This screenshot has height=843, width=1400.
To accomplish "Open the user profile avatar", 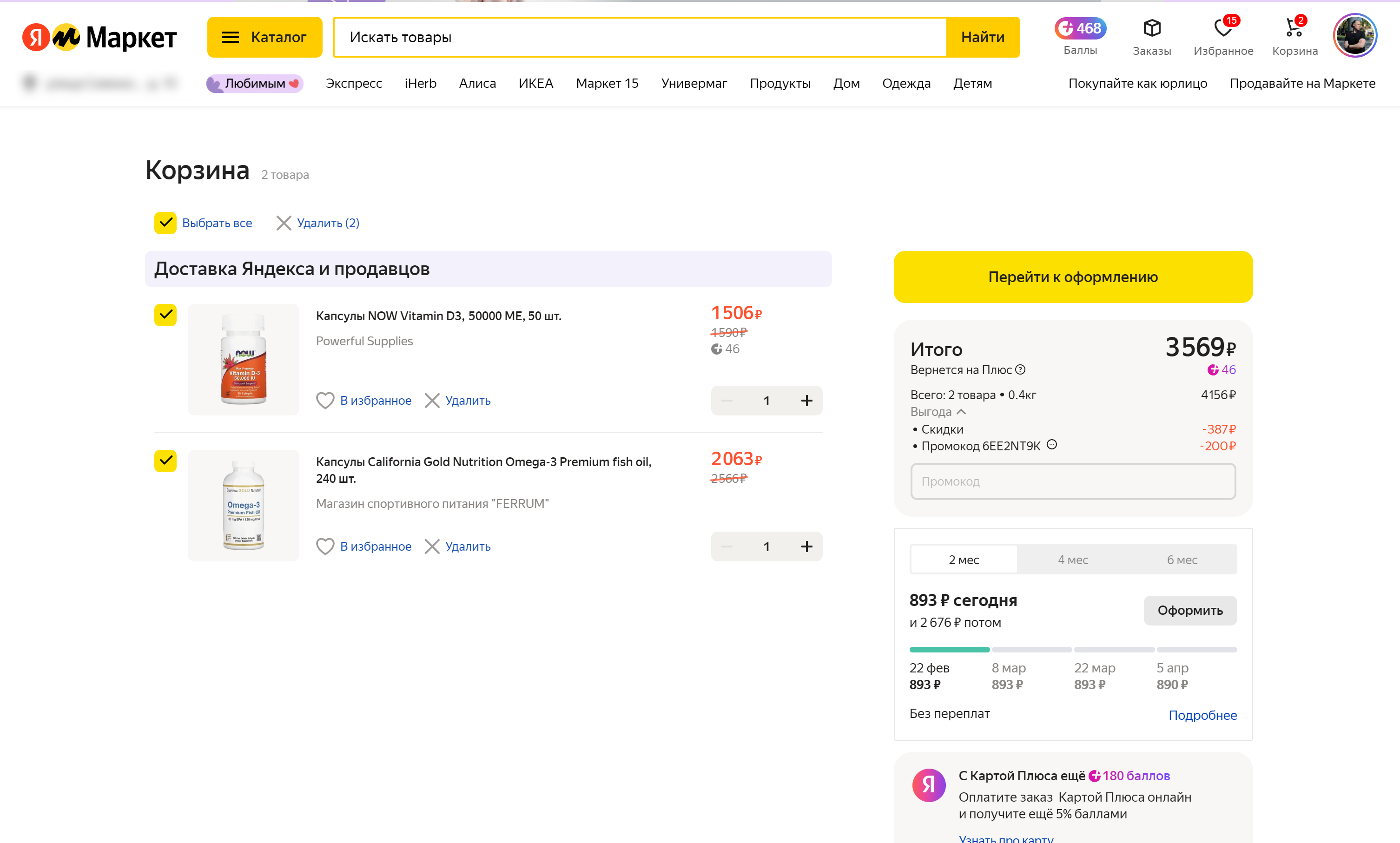I will tap(1355, 36).
